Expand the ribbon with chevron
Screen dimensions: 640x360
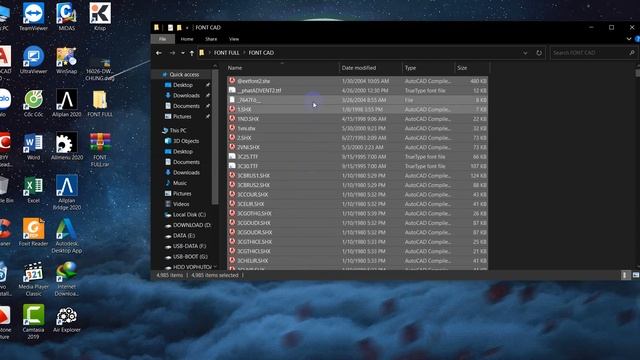pyautogui.click(x=629, y=39)
